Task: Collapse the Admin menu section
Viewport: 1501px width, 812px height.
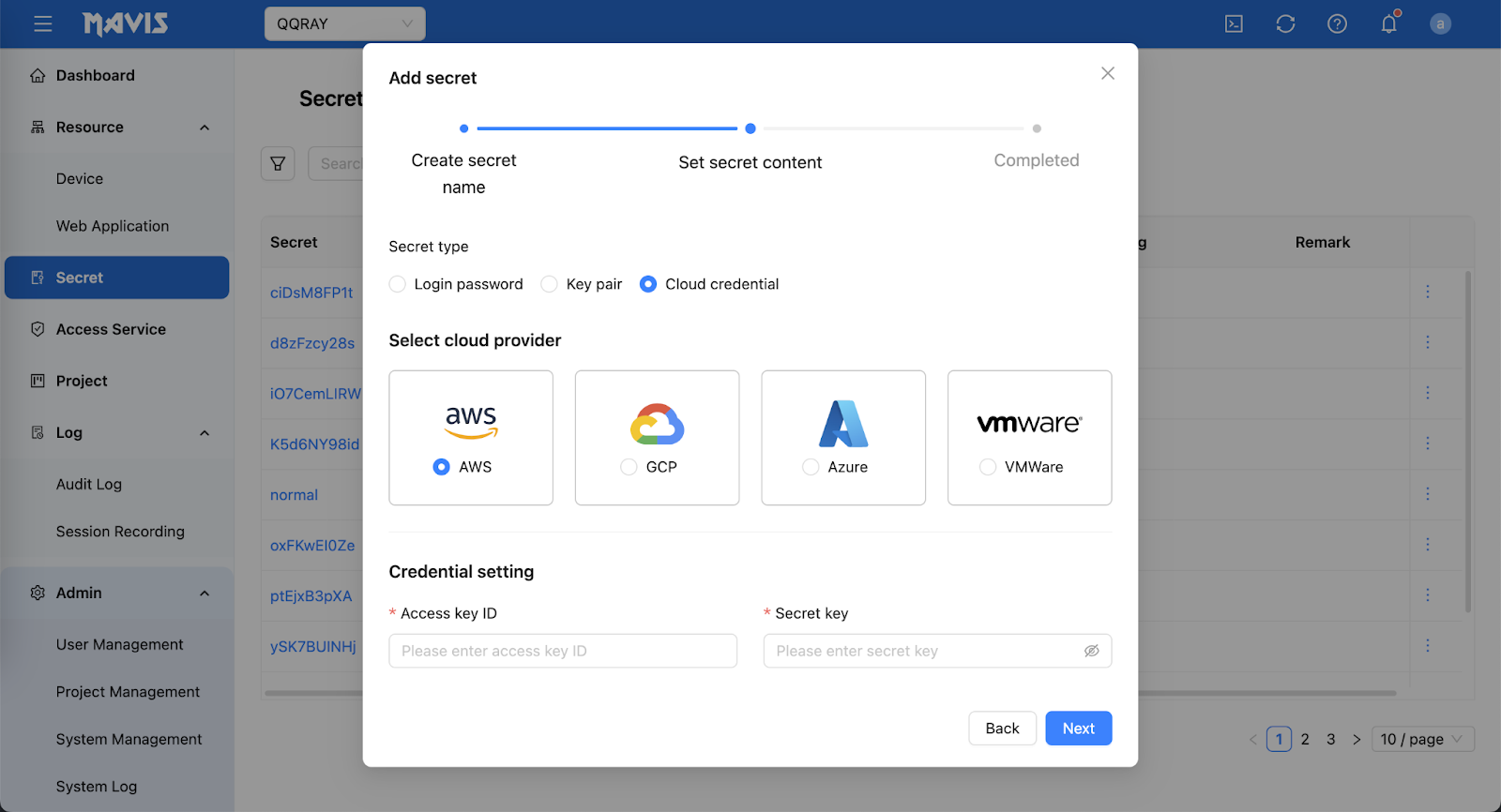Action: [x=205, y=594]
